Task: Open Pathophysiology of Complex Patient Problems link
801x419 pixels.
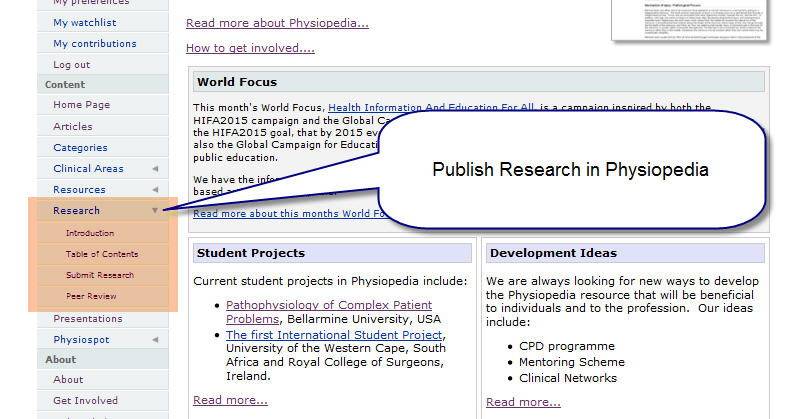Action: tap(329, 312)
